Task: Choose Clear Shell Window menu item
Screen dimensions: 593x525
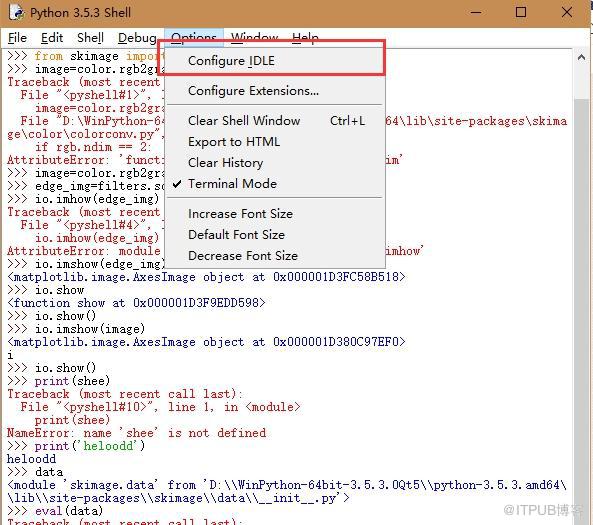Action: 275,121
